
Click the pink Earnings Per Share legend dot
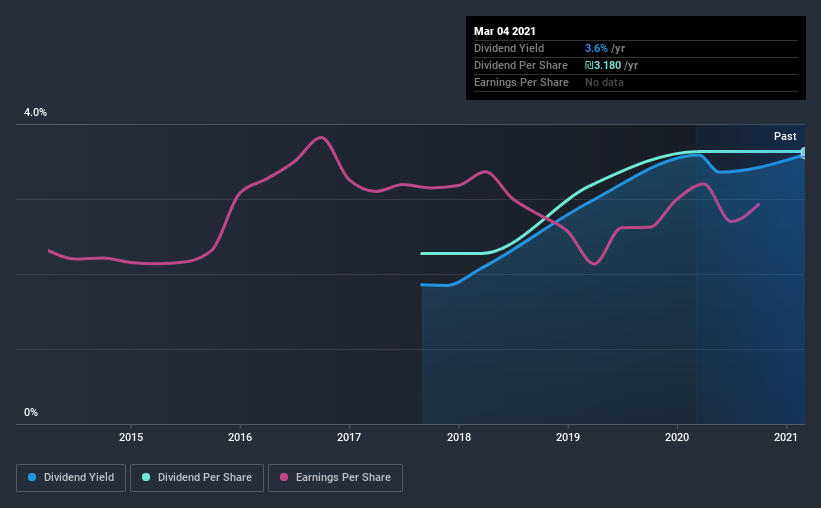click(284, 477)
